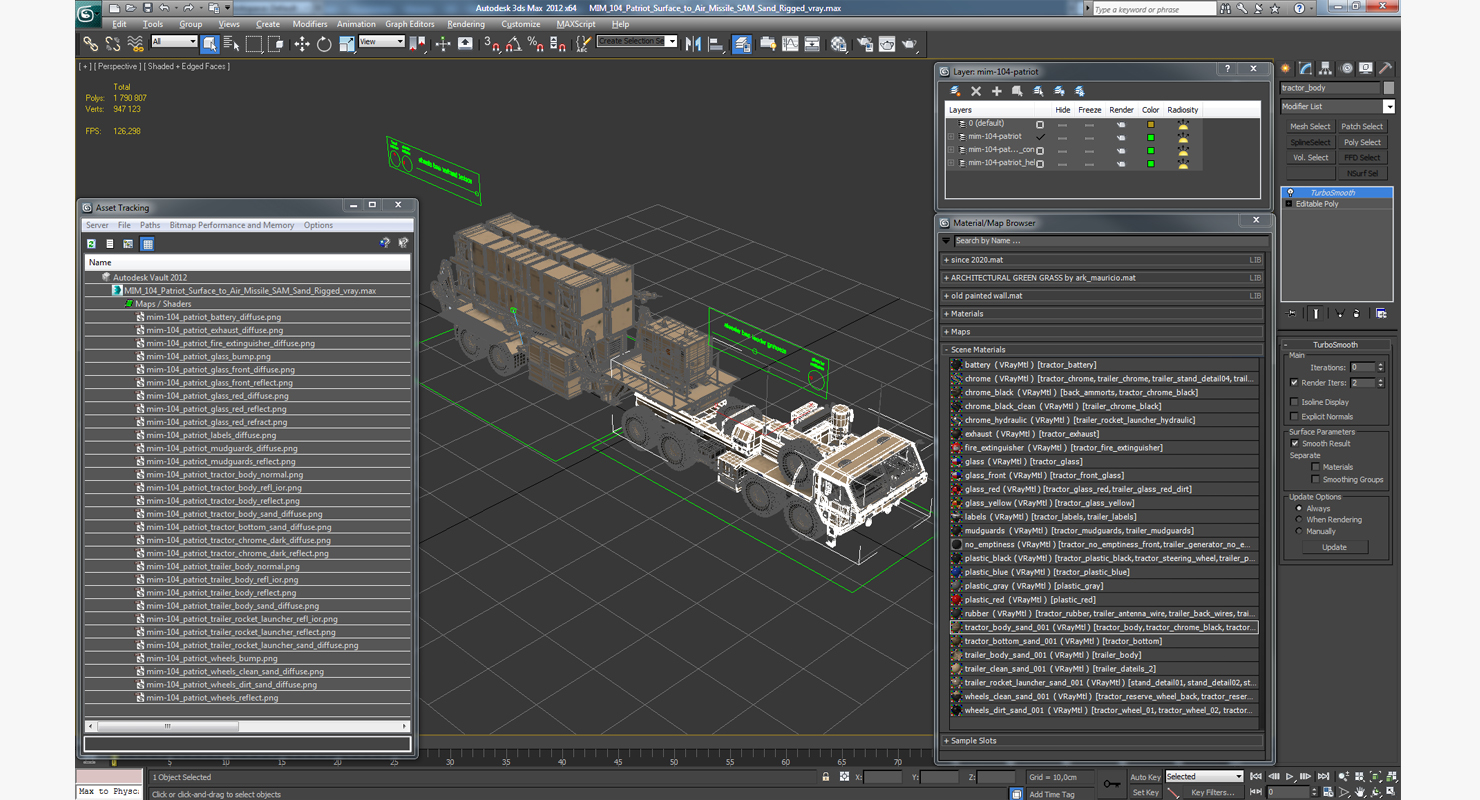Image resolution: width=1480 pixels, height=800 pixels.
Task: Select When Rendering update option
Action: pos(1299,520)
